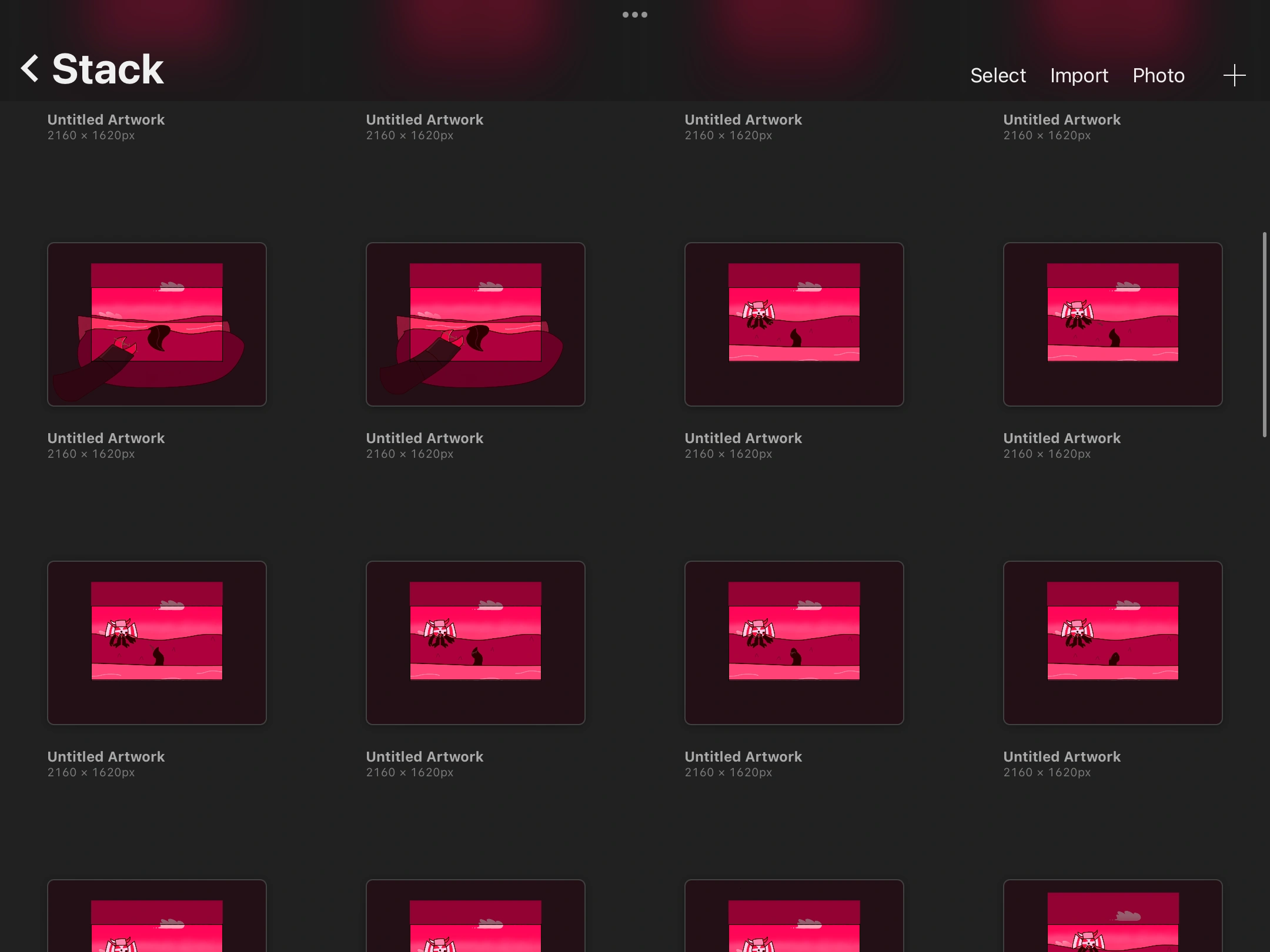The image size is (1270, 952).
Task: Rename the top-left Untitled Artwork label
Action: (x=106, y=120)
